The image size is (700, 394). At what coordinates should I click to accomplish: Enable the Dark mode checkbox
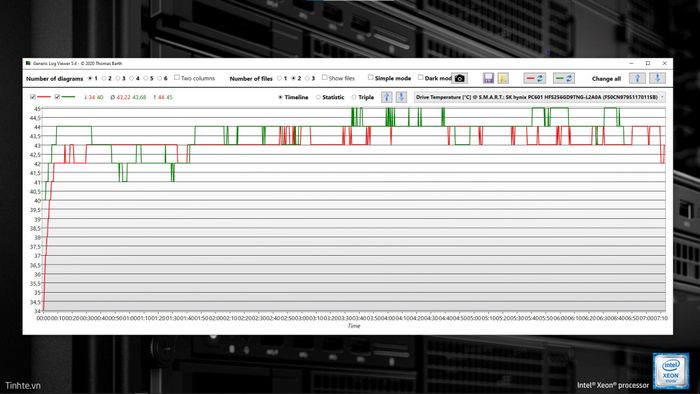tap(421, 78)
